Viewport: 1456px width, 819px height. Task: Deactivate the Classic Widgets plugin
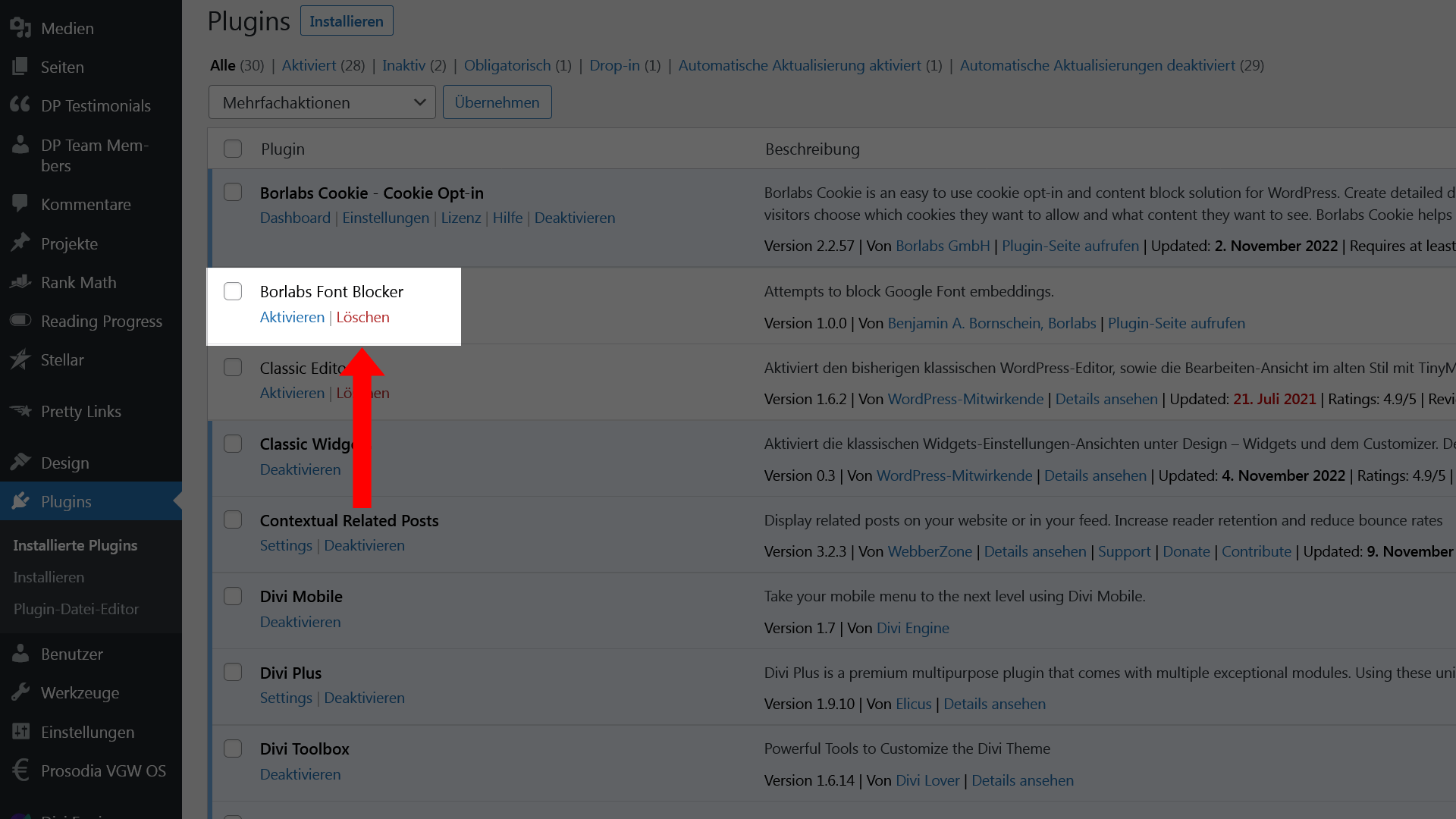point(300,469)
